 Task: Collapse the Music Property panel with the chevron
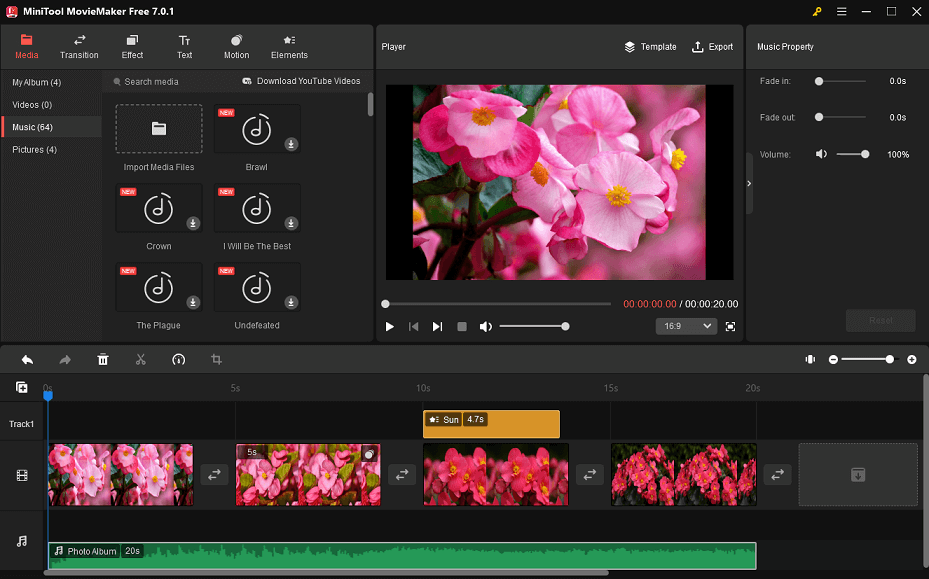748,183
